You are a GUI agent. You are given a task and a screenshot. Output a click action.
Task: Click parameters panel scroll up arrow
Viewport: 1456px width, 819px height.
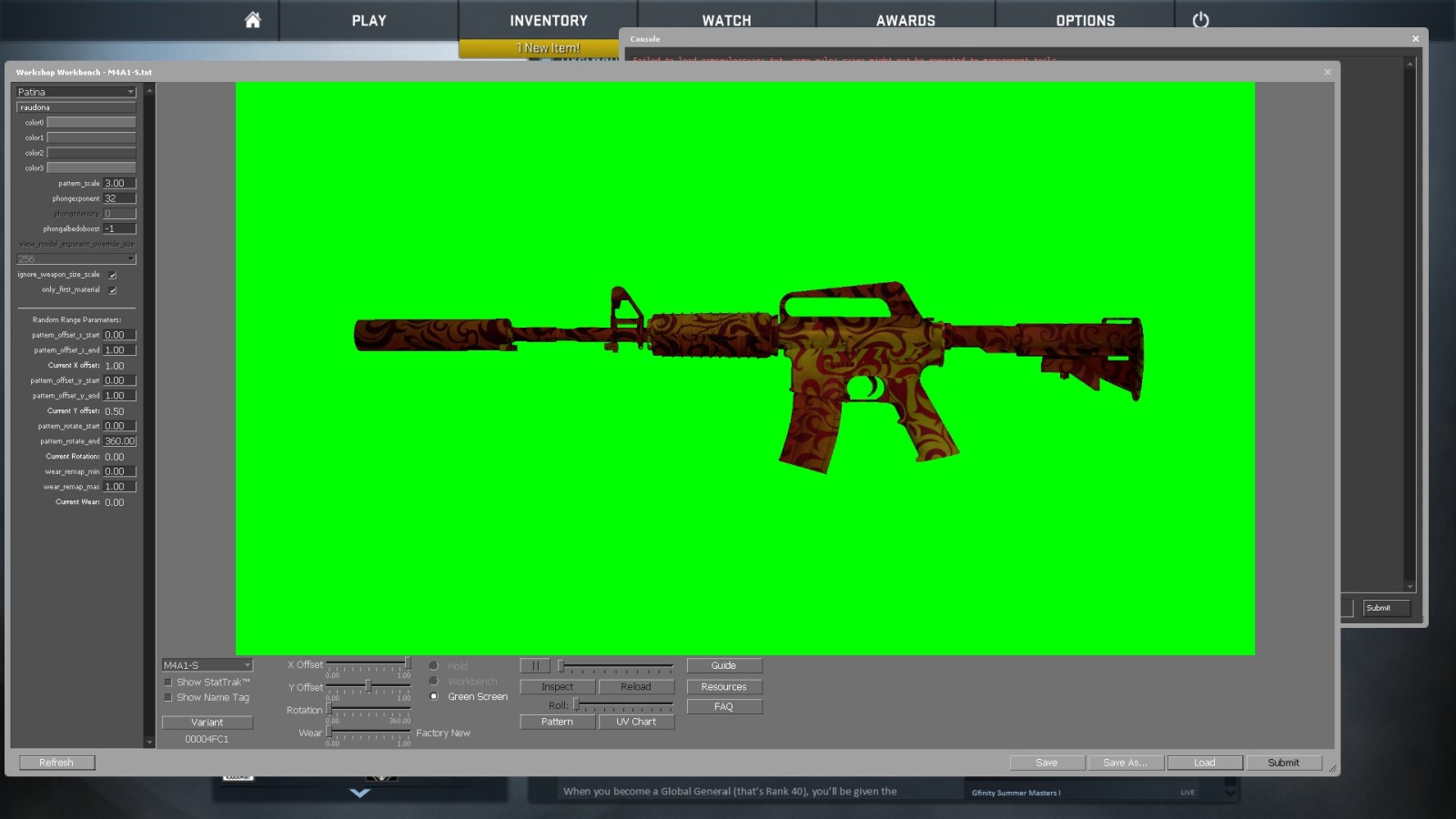150,89
